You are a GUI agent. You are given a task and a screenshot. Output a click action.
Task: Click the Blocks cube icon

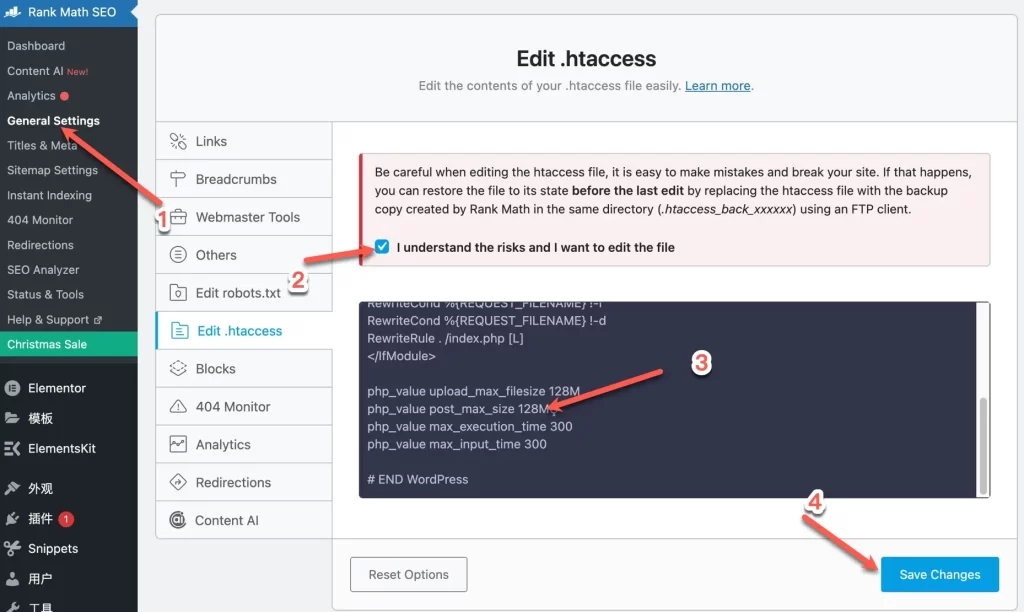point(178,368)
